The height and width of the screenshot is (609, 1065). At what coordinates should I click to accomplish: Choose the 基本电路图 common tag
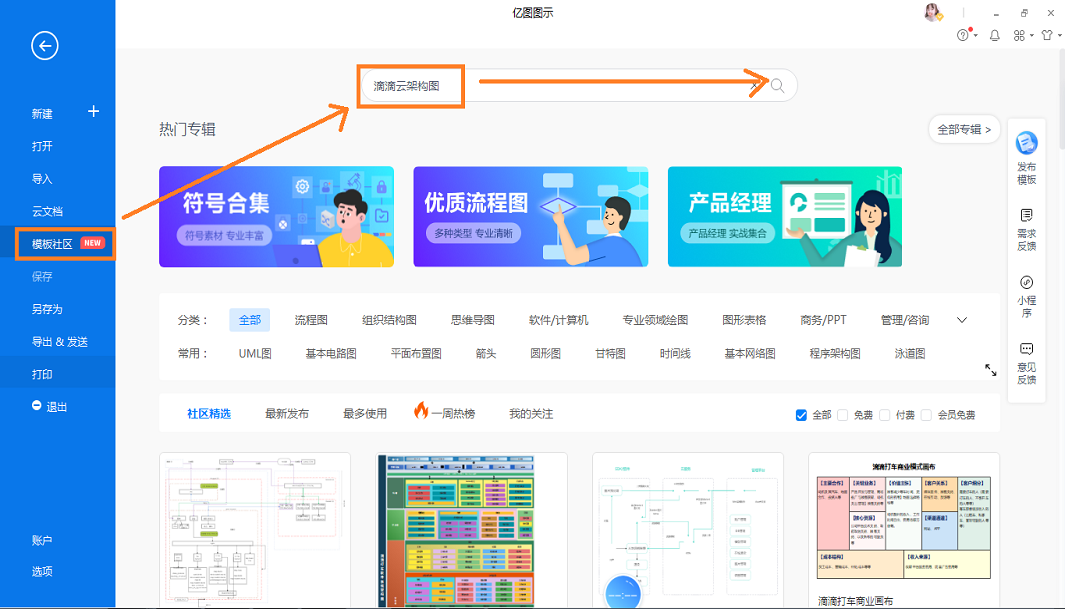coord(331,354)
